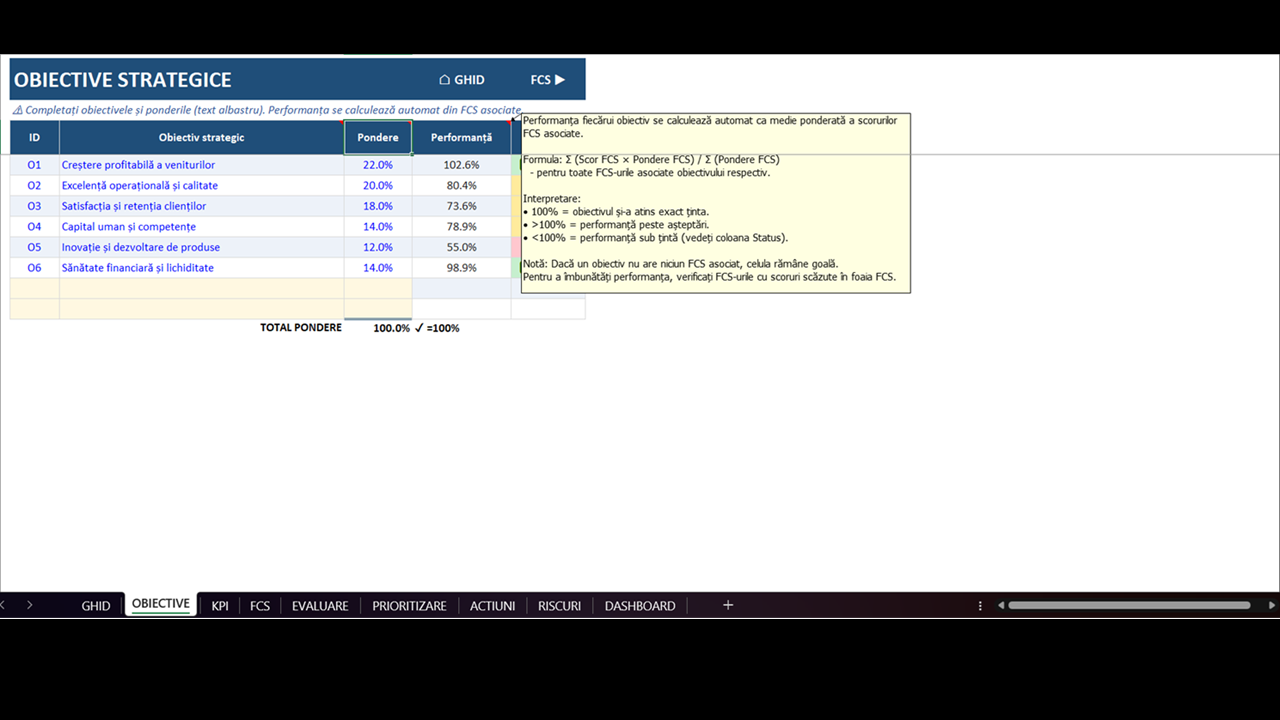Screen dimensions: 1280x720
Task: Select the O3 ID cell
Action: tap(35, 206)
